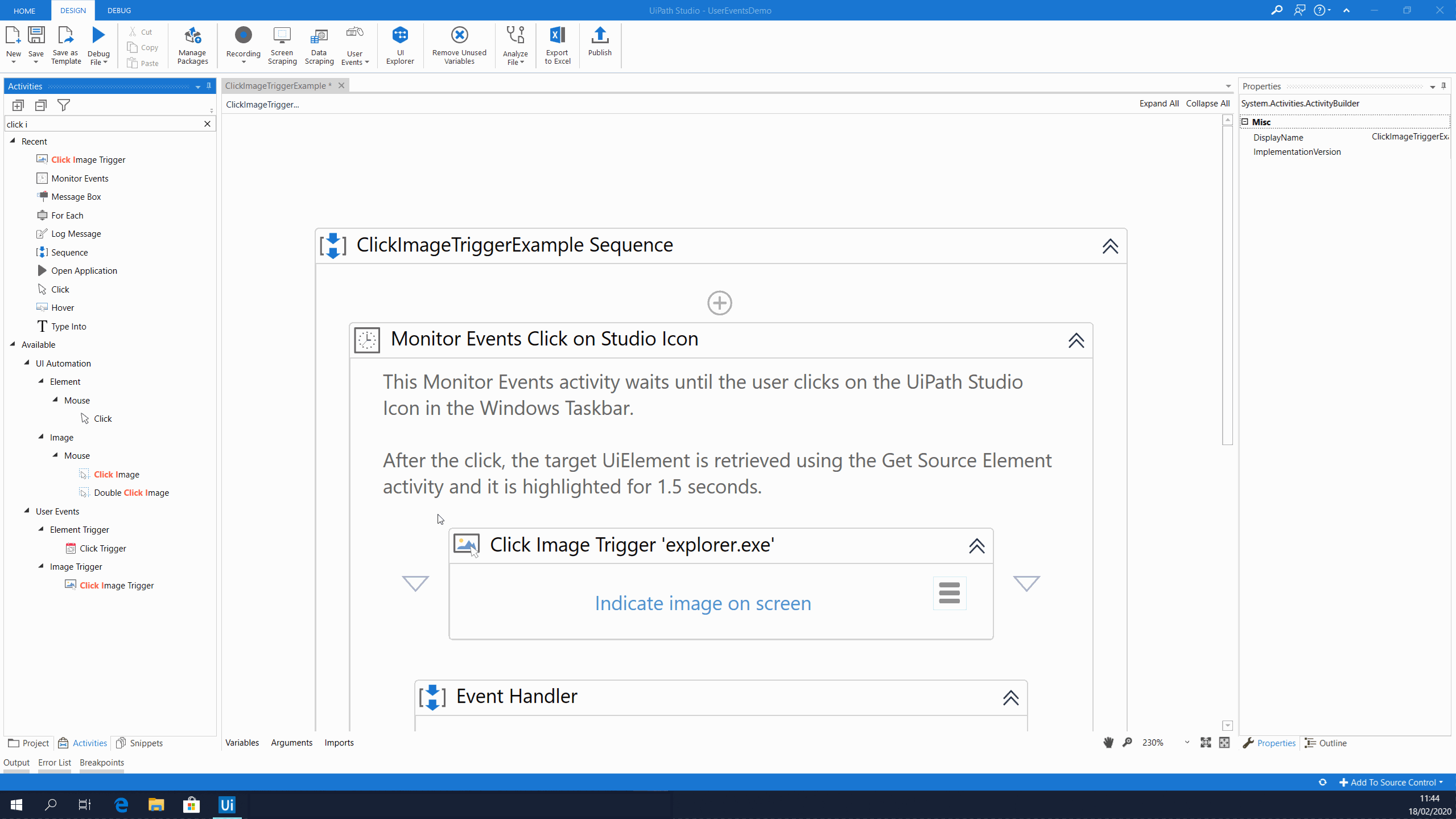The image size is (1456, 819).
Task: Open Breakpoints panel
Action: (x=101, y=762)
